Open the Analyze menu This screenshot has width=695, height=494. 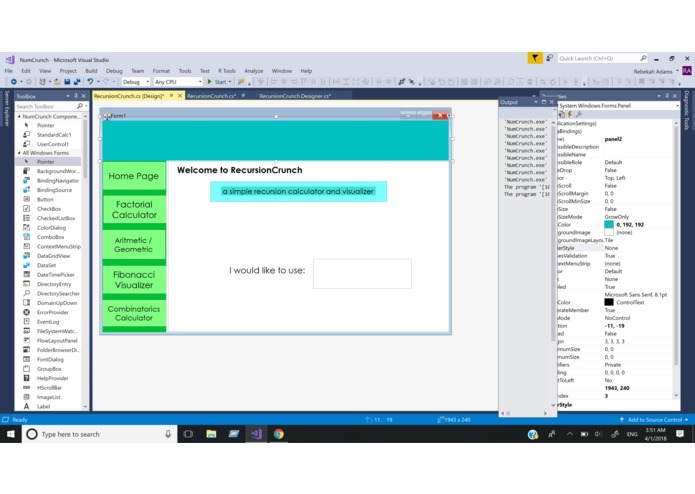point(254,71)
